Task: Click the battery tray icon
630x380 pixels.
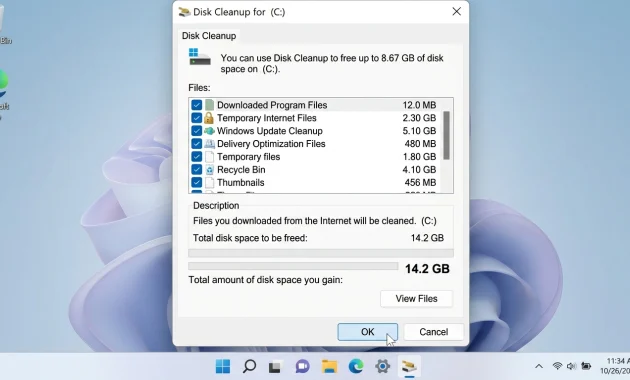Action: pyautogui.click(x=586, y=366)
